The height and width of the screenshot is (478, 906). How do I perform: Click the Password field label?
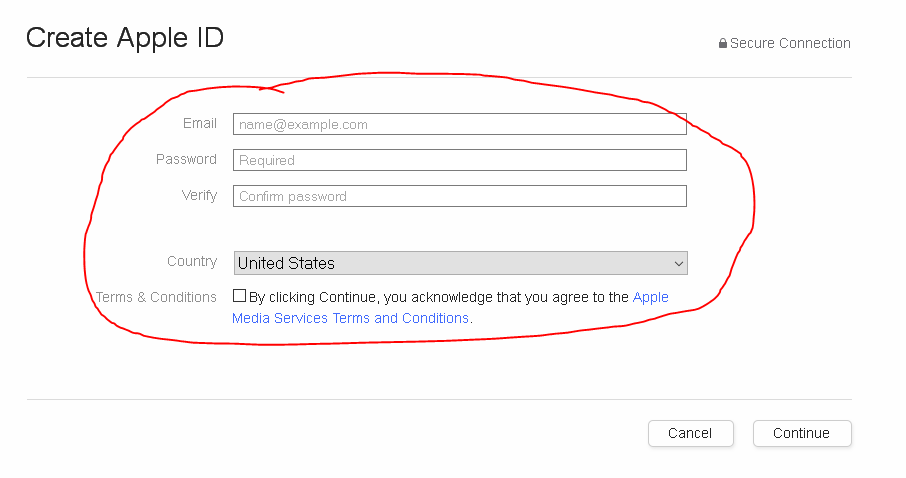(x=186, y=159)
